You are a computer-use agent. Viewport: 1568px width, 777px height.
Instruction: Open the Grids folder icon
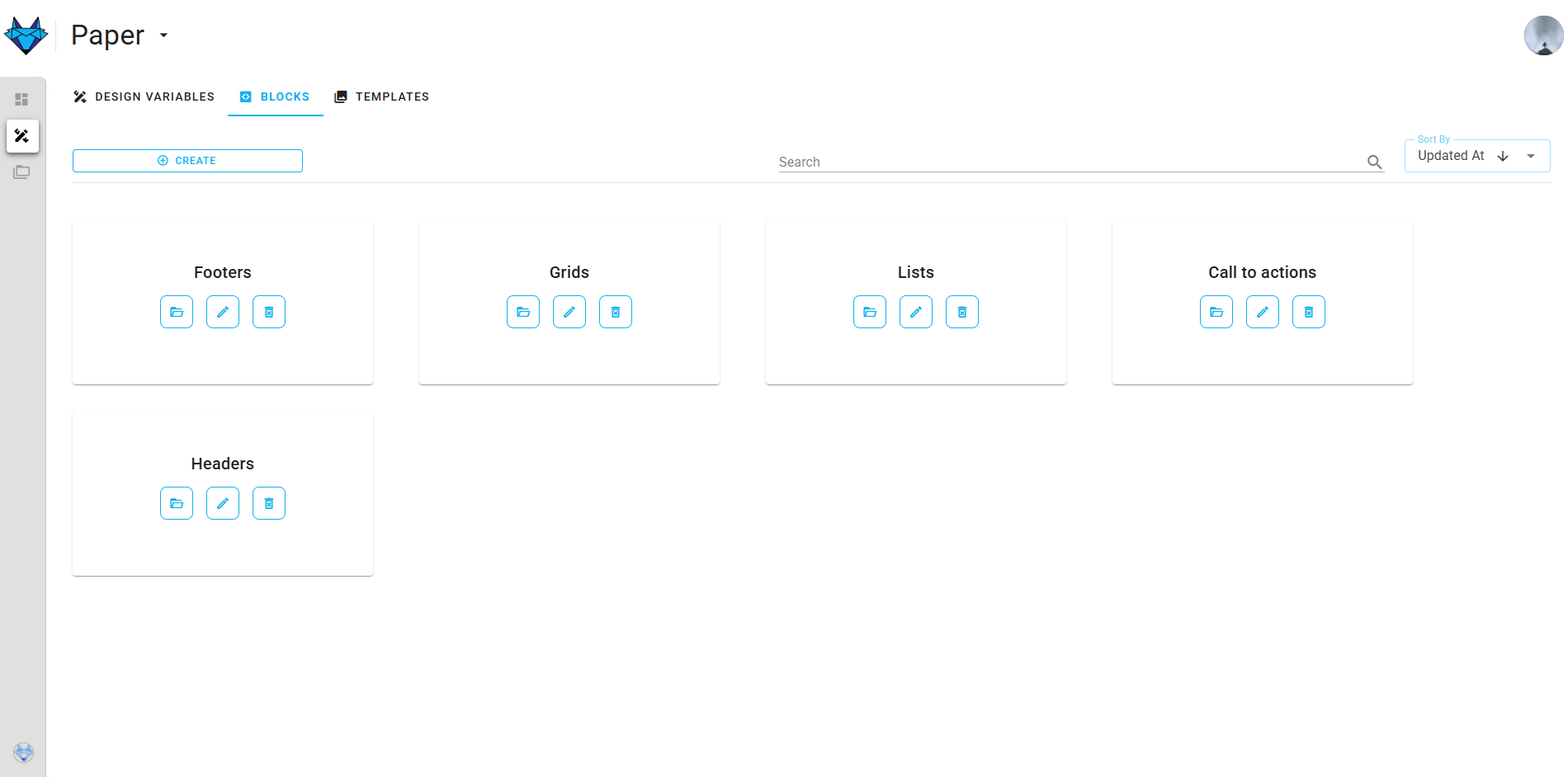pyautogui.click(x=523, y=312)
